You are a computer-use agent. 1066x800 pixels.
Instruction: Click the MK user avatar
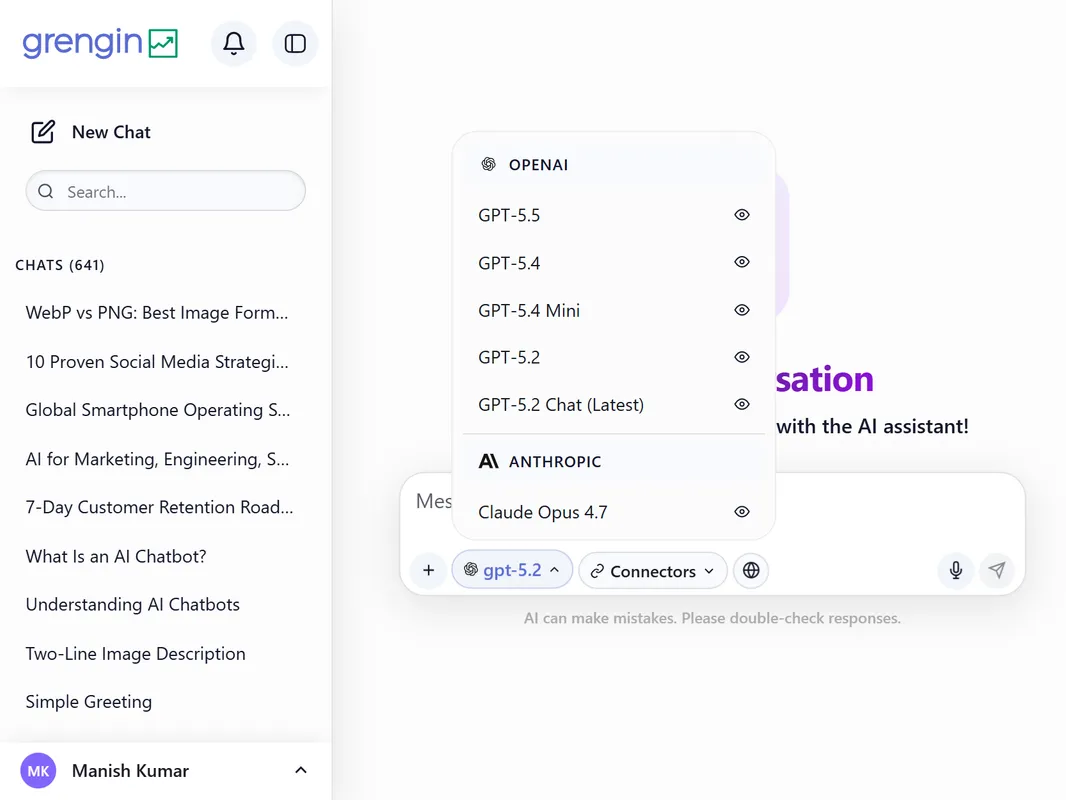(38, 771)
